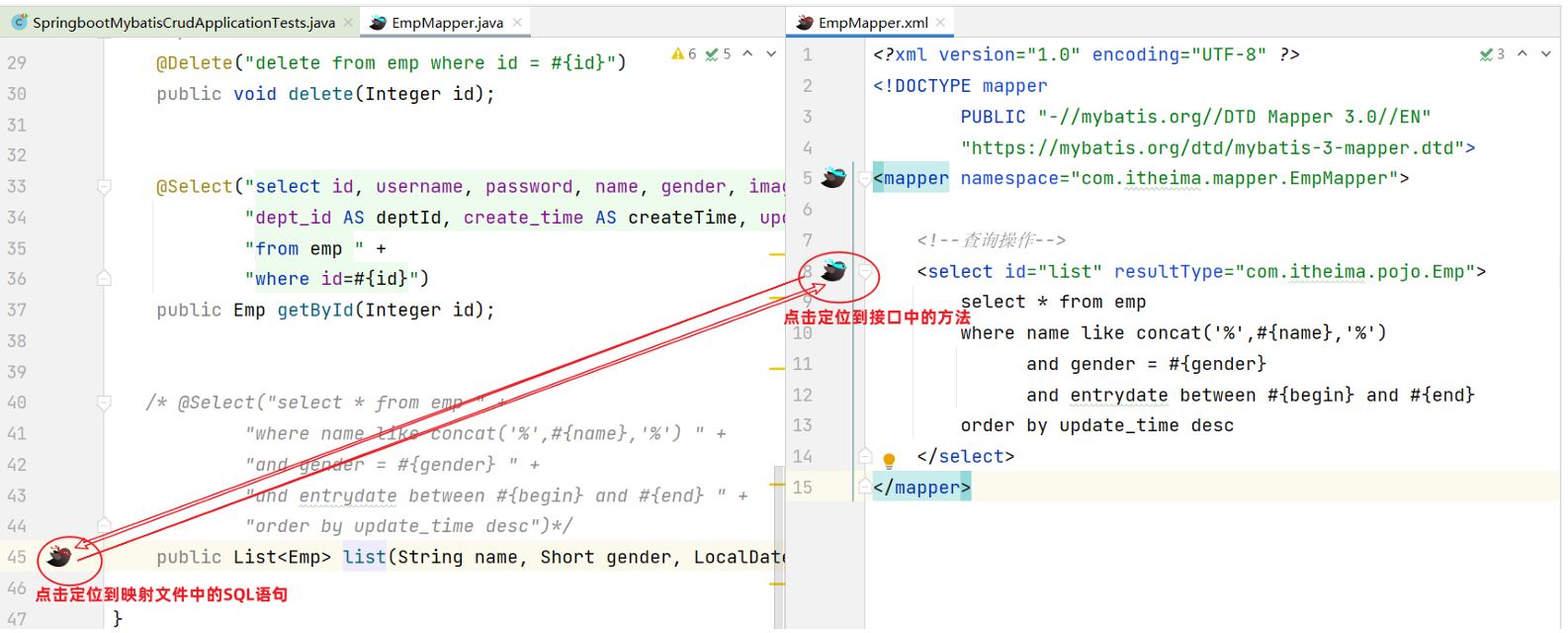Collapse the block comment fold at line 40
The width and height of the screenshot is (1568, 633).
pos(104,403)
